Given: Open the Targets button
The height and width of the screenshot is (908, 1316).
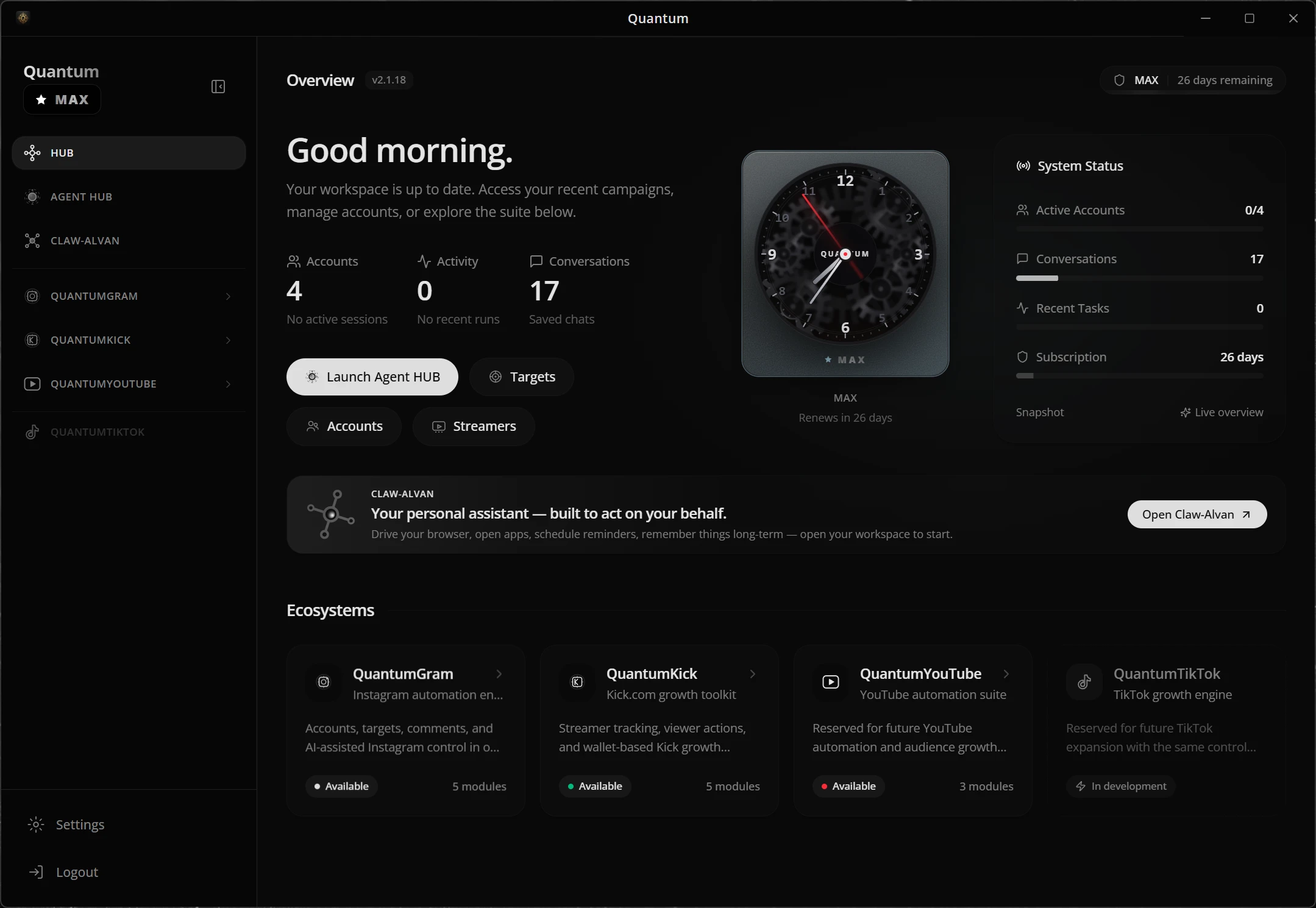Looking at the screenshot, I should [522, 377].
